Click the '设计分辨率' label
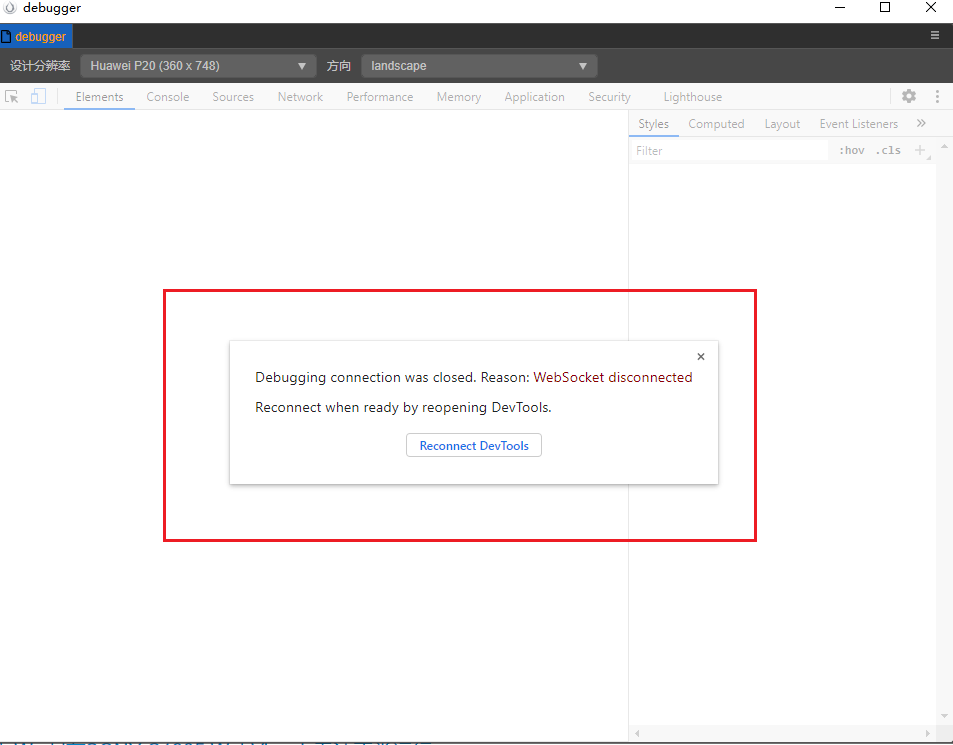This screenshot has height=745, width=953. [x=40, y=66]
